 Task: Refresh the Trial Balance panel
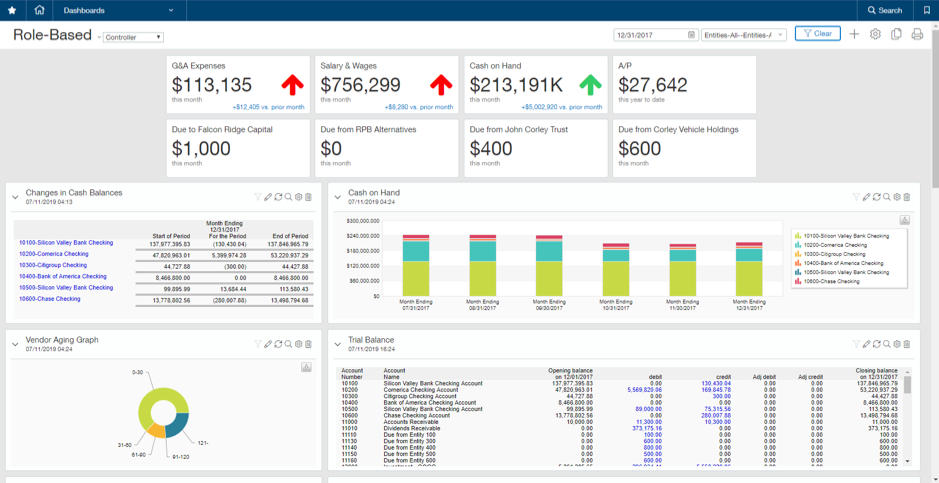(x=877, y=344)
